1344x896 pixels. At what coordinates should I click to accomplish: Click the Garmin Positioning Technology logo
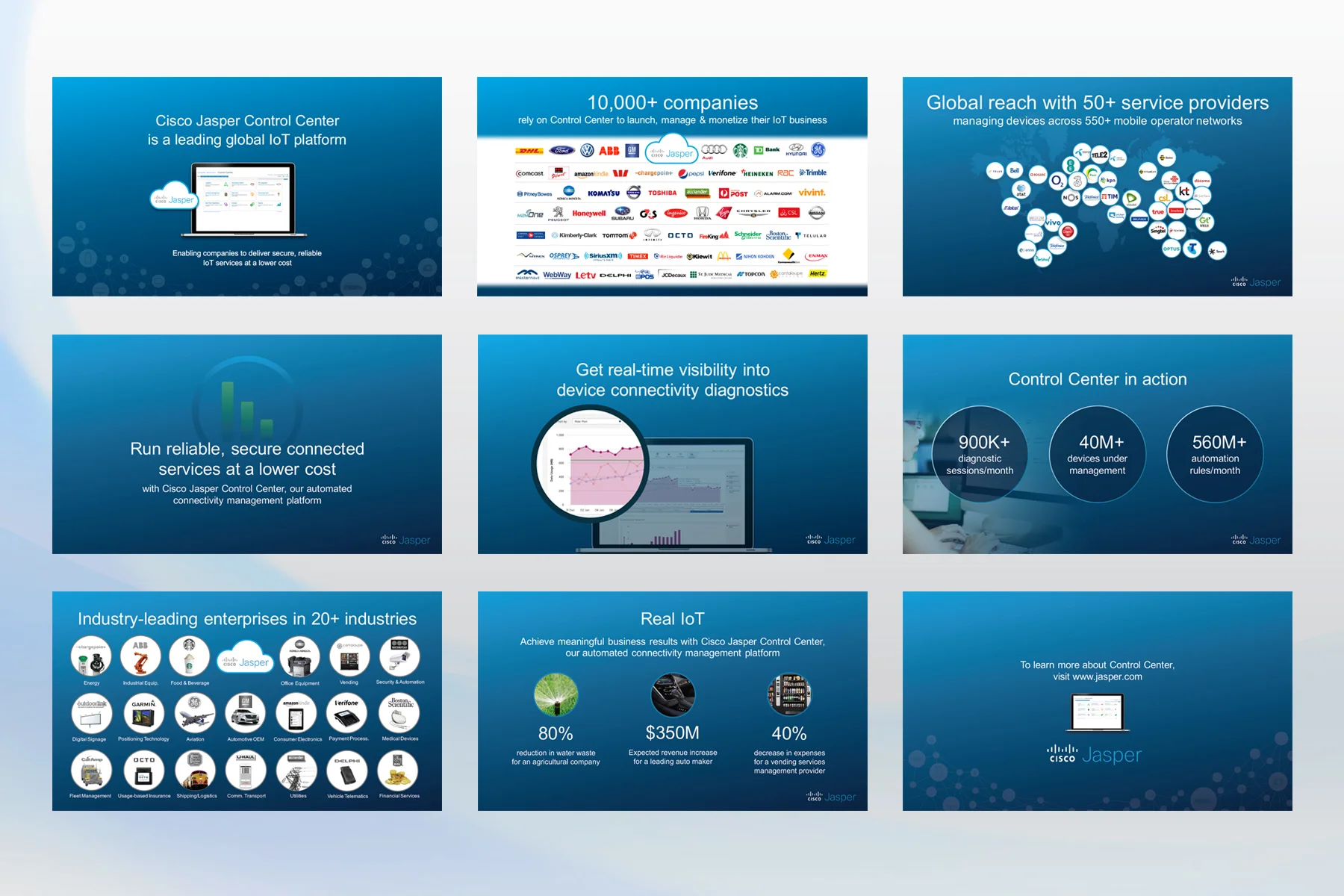[x=144, y=713]
